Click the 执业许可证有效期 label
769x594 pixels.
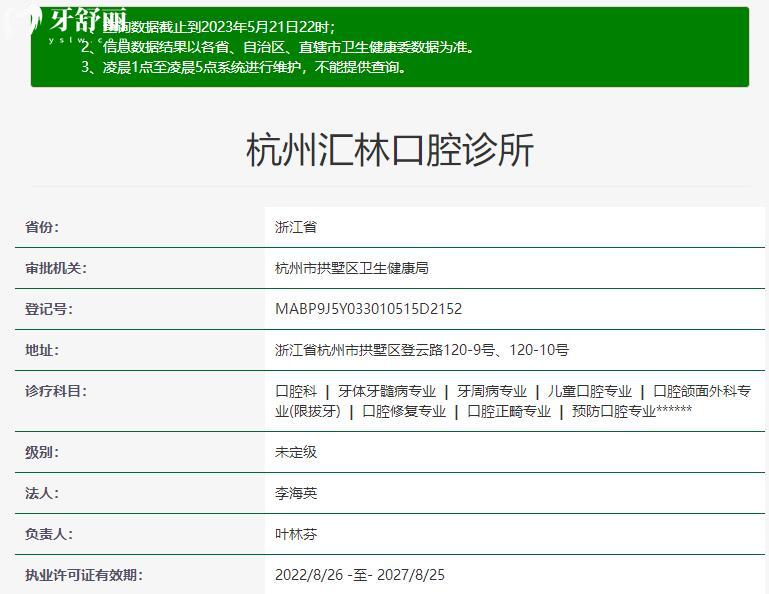pos(83,575)
